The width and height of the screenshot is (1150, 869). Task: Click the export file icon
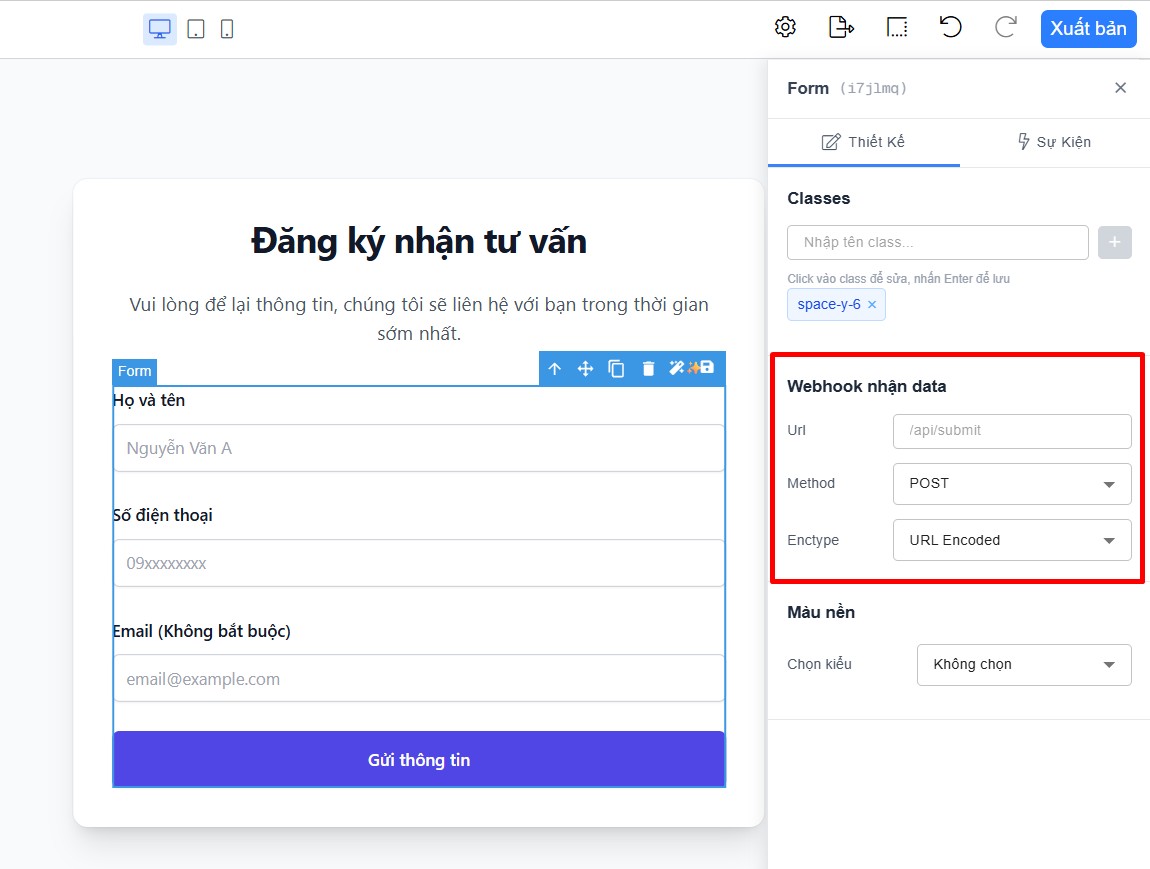click(x=841, y=28)
